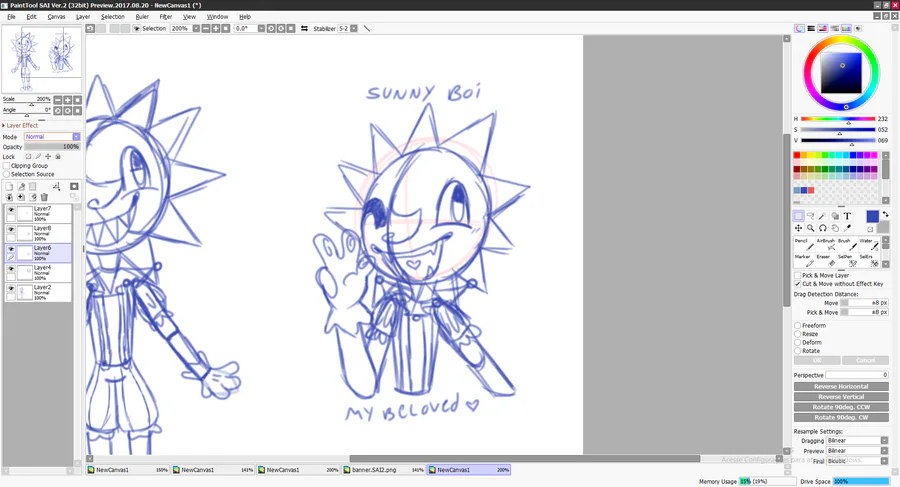Click the Undo arrow in toolbar
The height and width of the screenshot is (487, 900).
pyautogui.click(x=90, y=28)
